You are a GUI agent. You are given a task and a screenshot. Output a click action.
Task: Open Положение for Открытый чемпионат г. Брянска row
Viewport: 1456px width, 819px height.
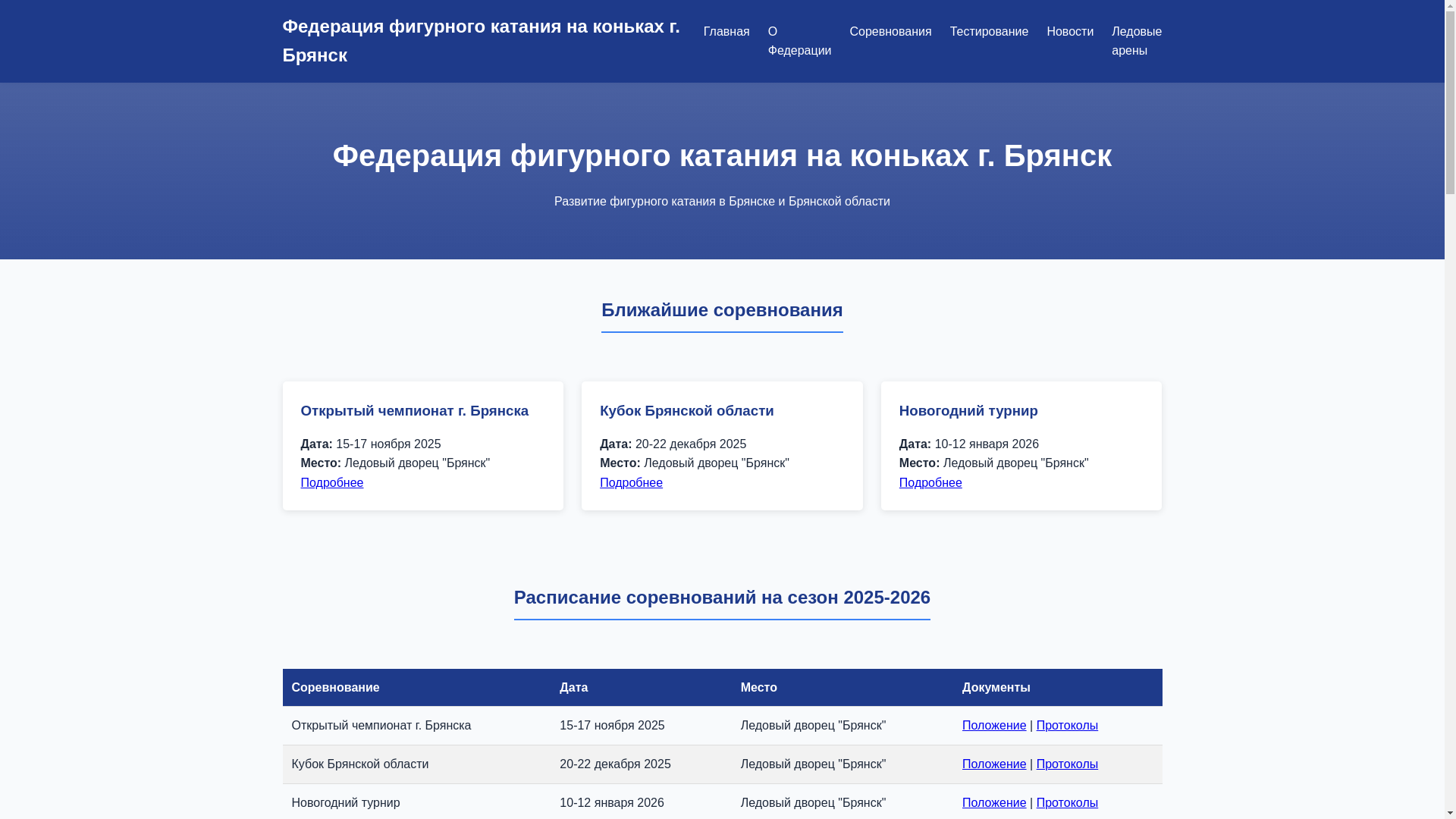tap(993, 726)
